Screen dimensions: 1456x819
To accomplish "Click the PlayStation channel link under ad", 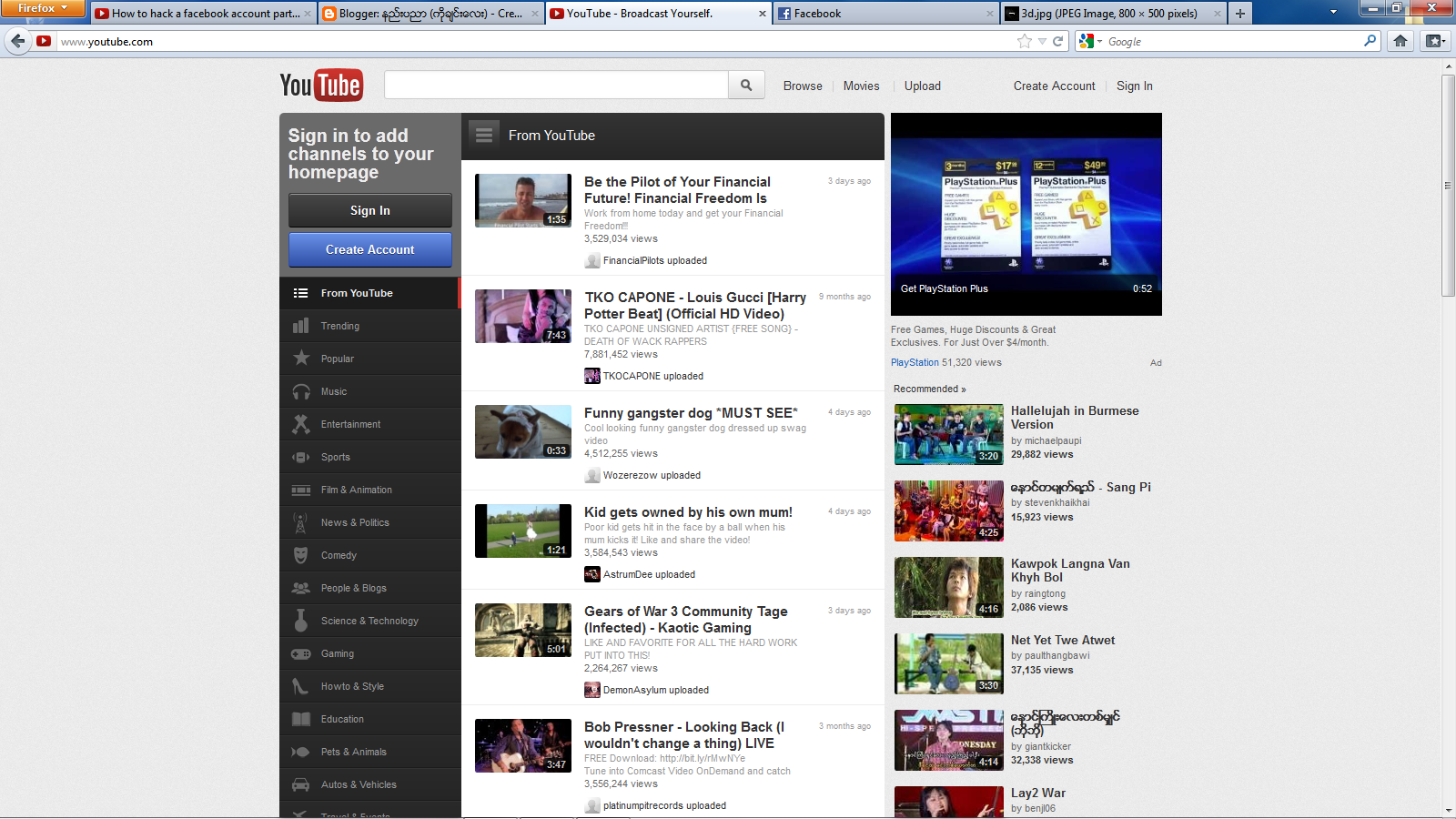I will pos(915,362).
